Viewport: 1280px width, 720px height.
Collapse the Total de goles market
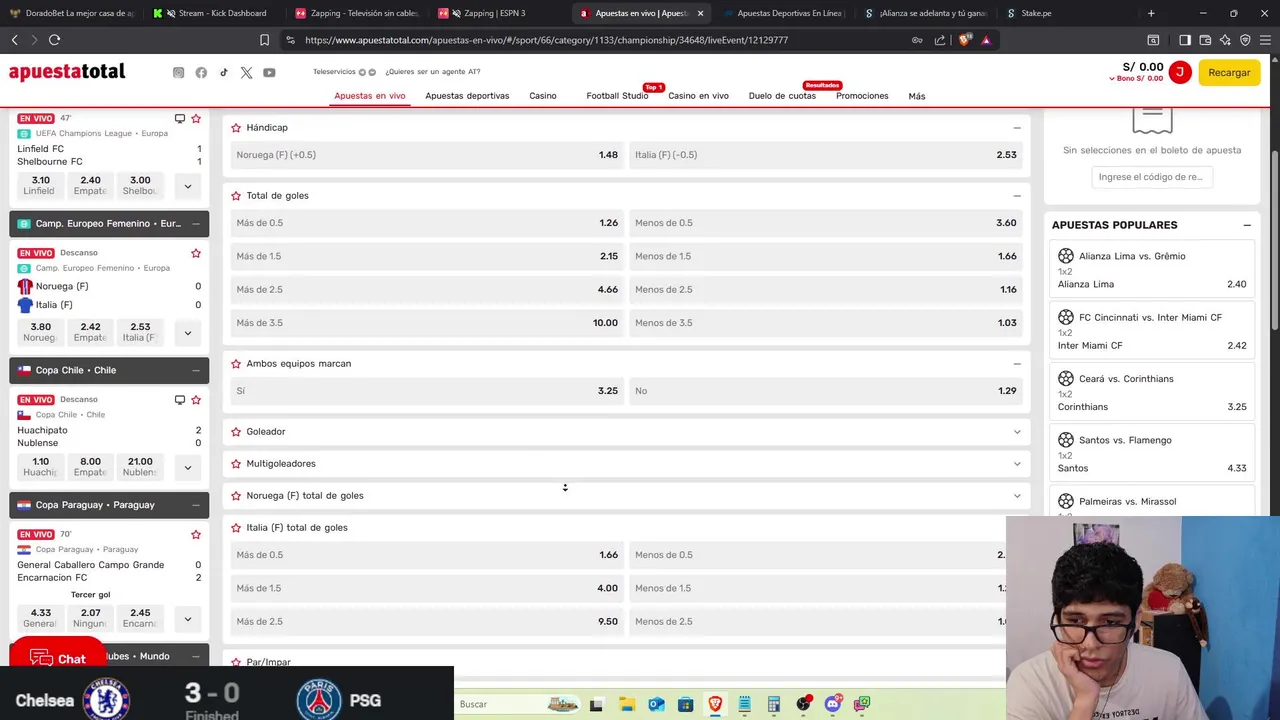[x=1017, y=196]
